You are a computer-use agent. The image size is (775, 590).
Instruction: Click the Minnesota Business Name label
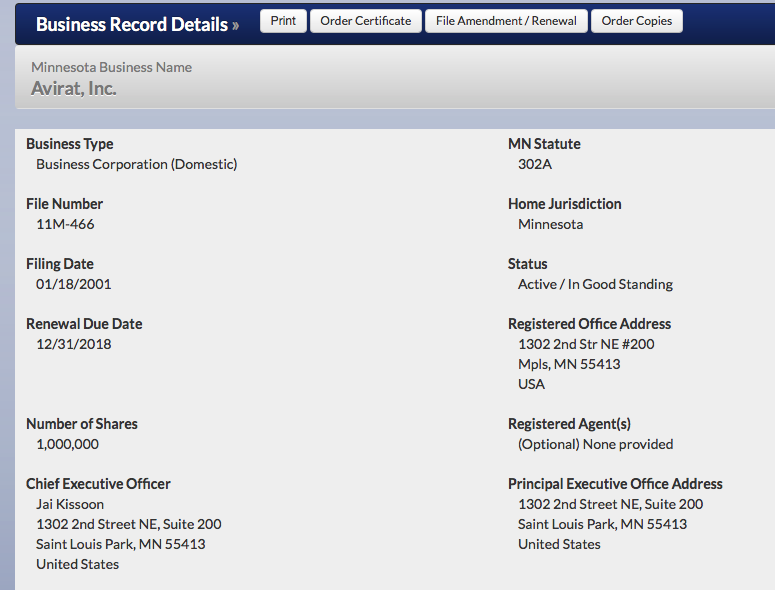pyautogui.click(x=111, y=67)
